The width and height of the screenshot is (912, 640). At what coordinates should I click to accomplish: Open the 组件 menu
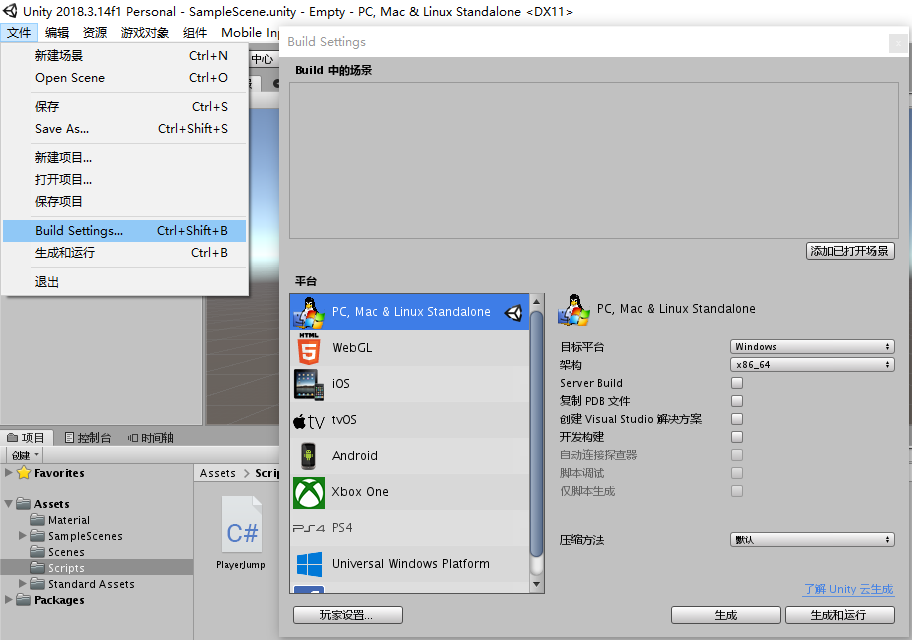point(195,33)
